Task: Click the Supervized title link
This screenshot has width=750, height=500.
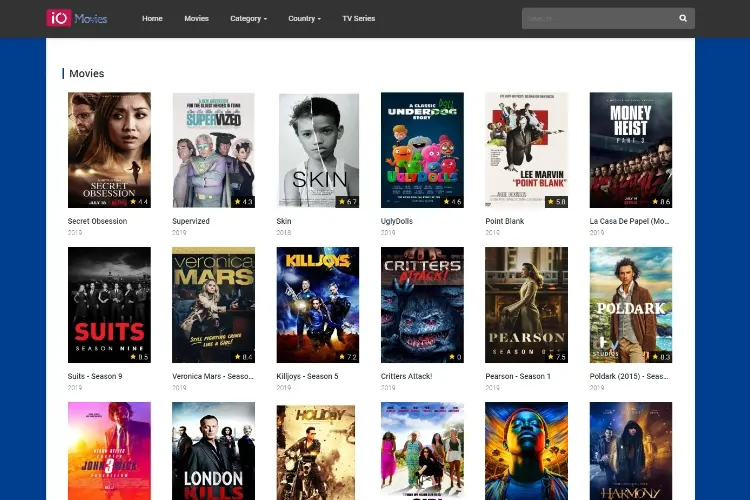Action: pyautogui.click(x=191, y=221)
